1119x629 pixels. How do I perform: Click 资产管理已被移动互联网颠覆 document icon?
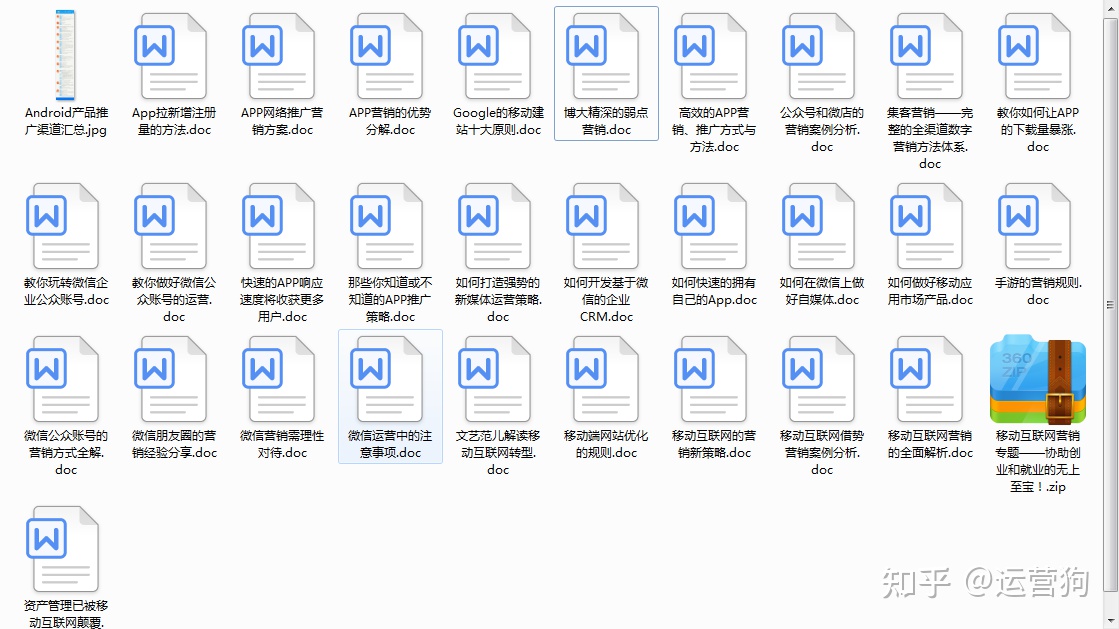coord(62,548)
